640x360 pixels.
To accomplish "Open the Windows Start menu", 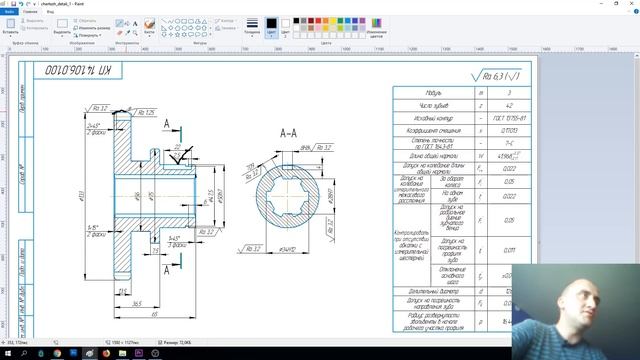I will [x=8, y=353].
